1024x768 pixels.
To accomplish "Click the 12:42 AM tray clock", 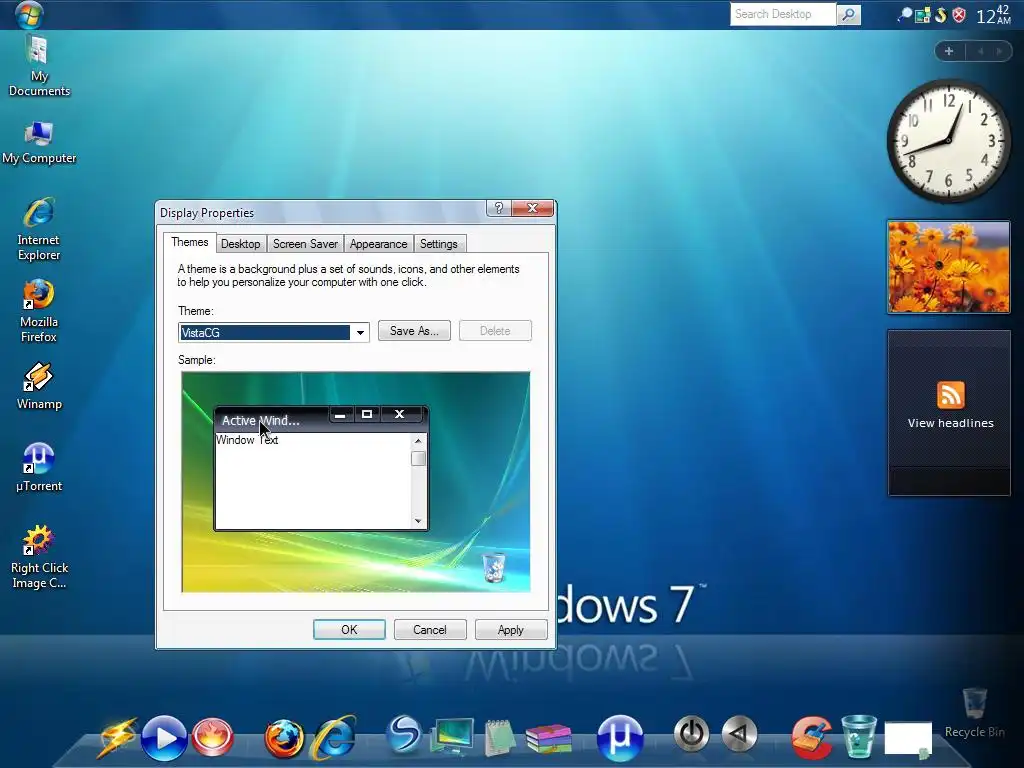I will [993, 14].
